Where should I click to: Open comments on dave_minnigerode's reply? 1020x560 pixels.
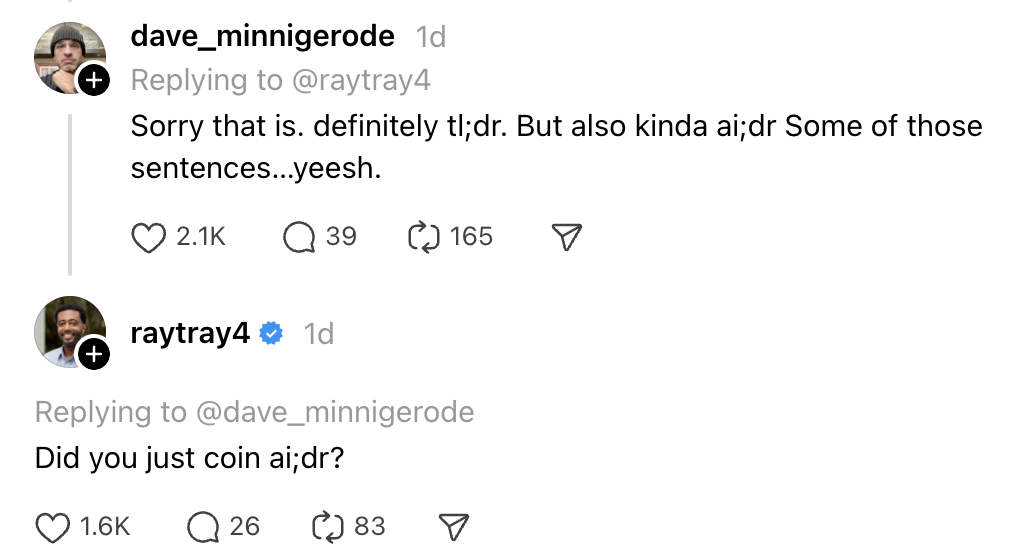[299, 237]
